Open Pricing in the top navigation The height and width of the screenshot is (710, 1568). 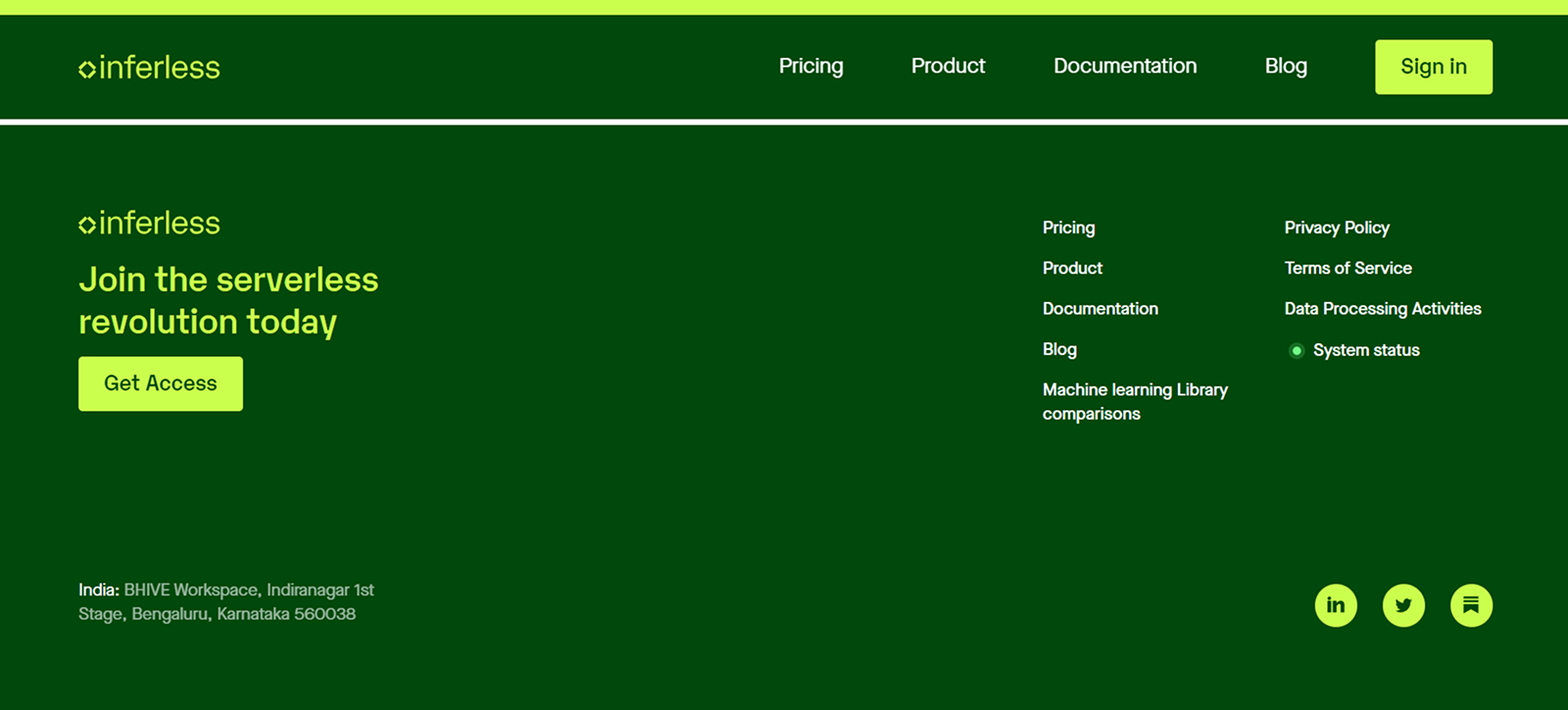click(x=810, y=66)
